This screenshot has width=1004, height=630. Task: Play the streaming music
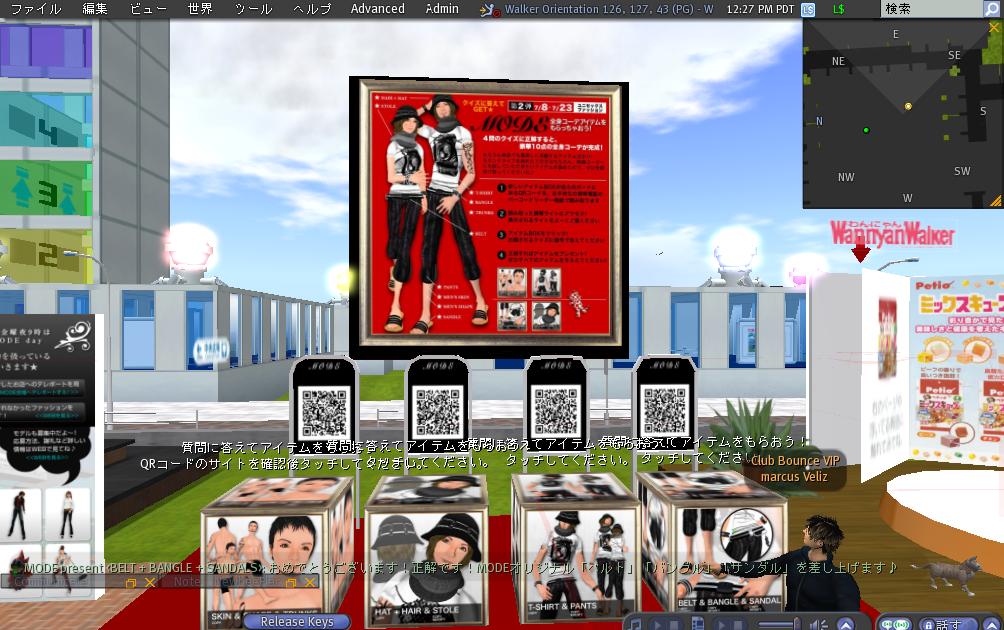pyautogui.click(x=658, y=624)
